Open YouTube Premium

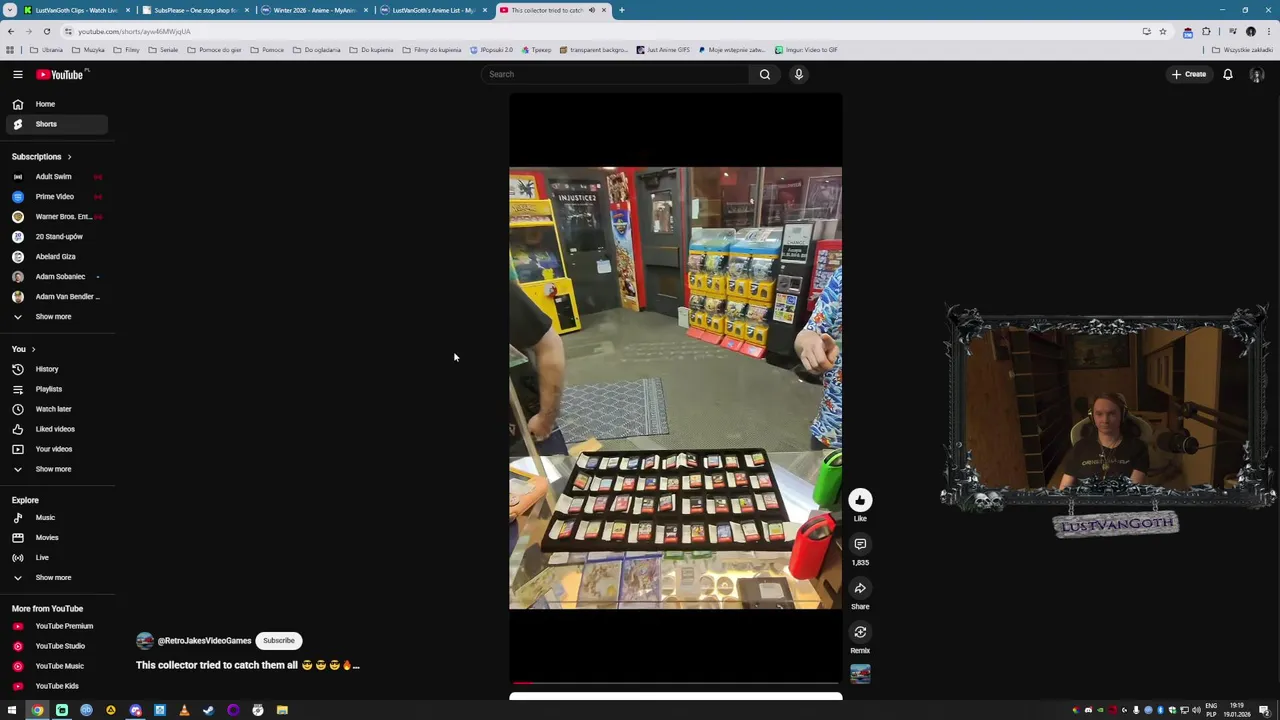57,626
